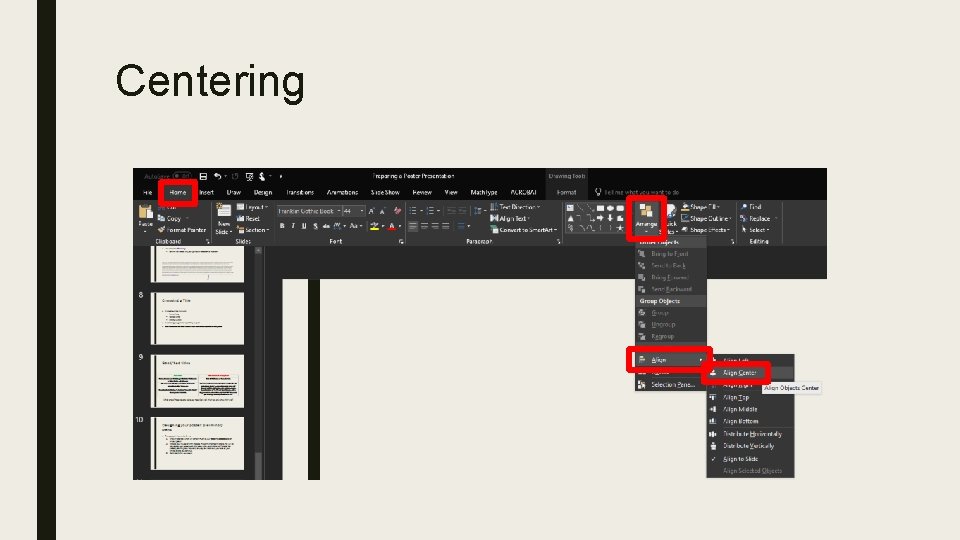Image resolution: width=960 pixels, height=540 pixels.
Task: Toggle Strikethrough formatting
Action: coord(326,226)
